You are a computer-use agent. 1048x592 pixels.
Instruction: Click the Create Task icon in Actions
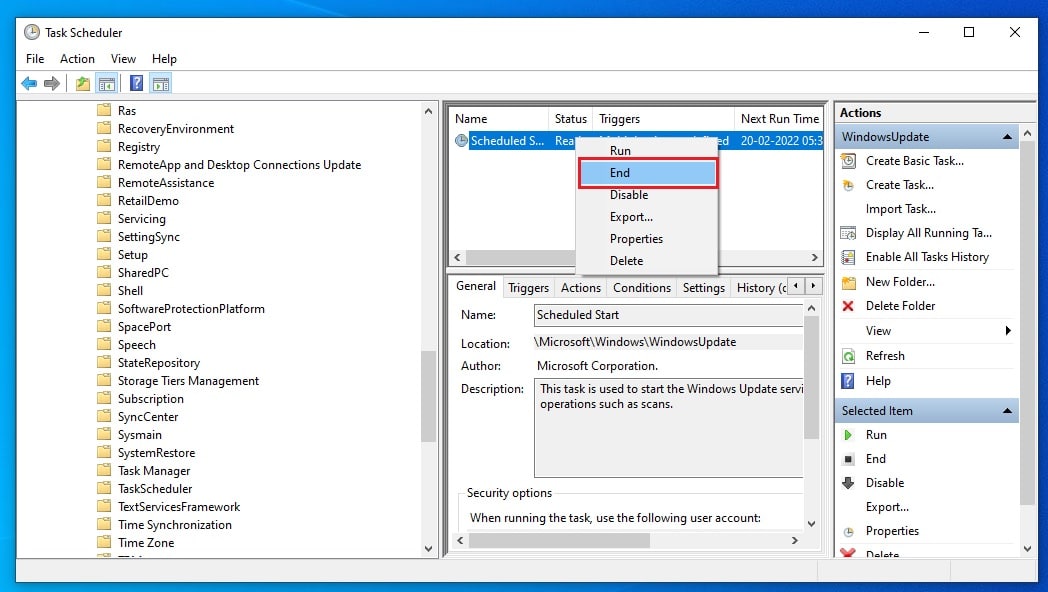coord(848,185)
